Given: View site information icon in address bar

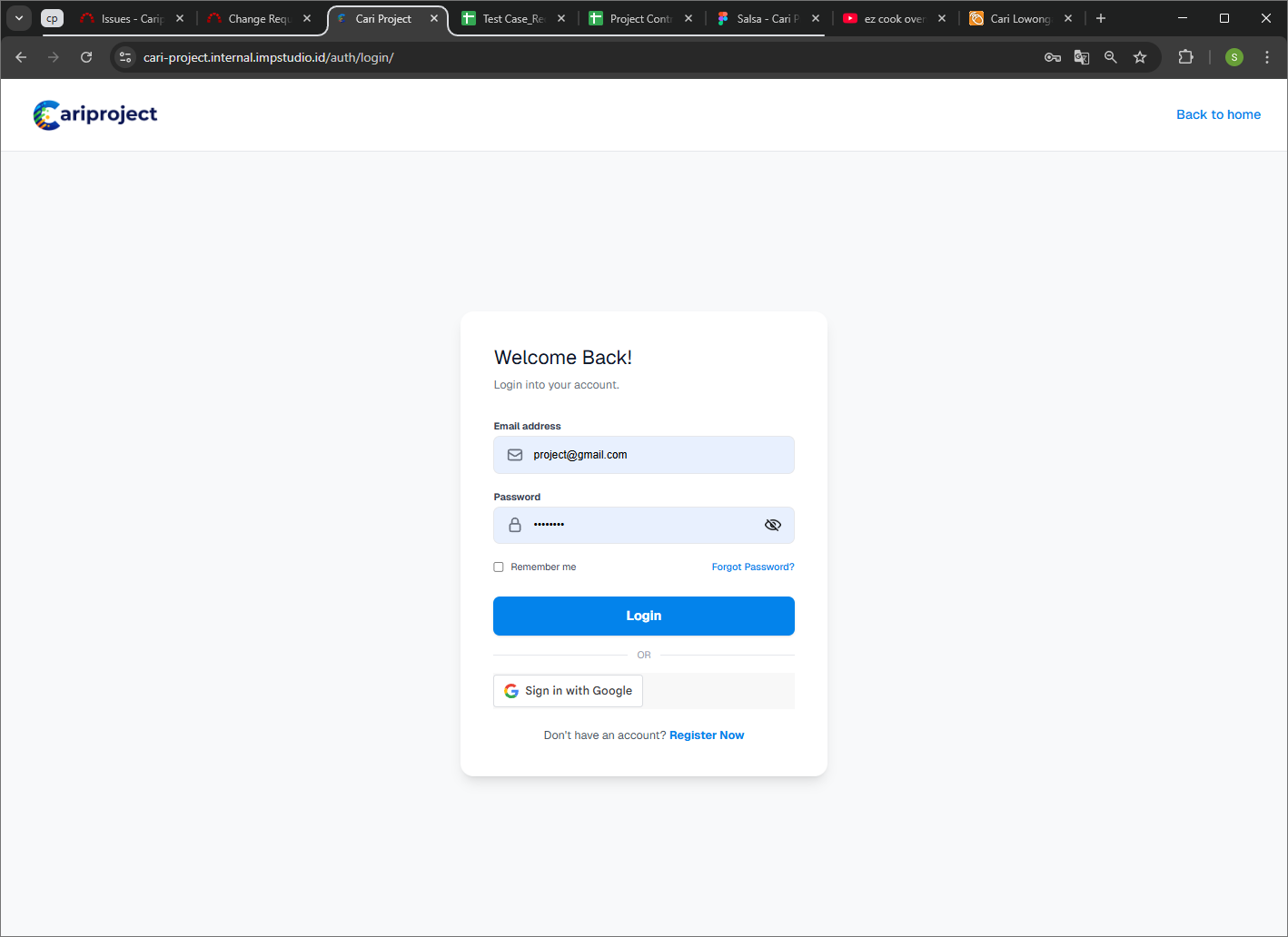Looking at the screenshot, I should pyautogui.click(x=126, y=57).
